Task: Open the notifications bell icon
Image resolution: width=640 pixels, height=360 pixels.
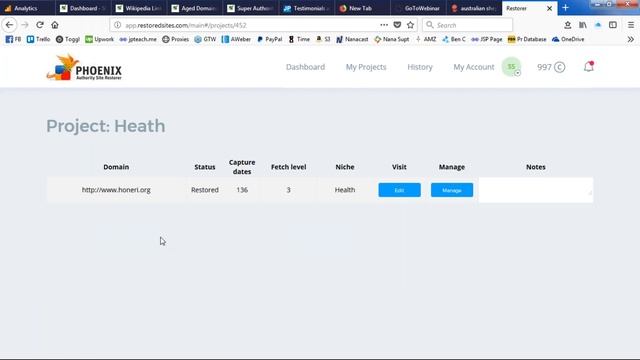Action: click(588, 67)
